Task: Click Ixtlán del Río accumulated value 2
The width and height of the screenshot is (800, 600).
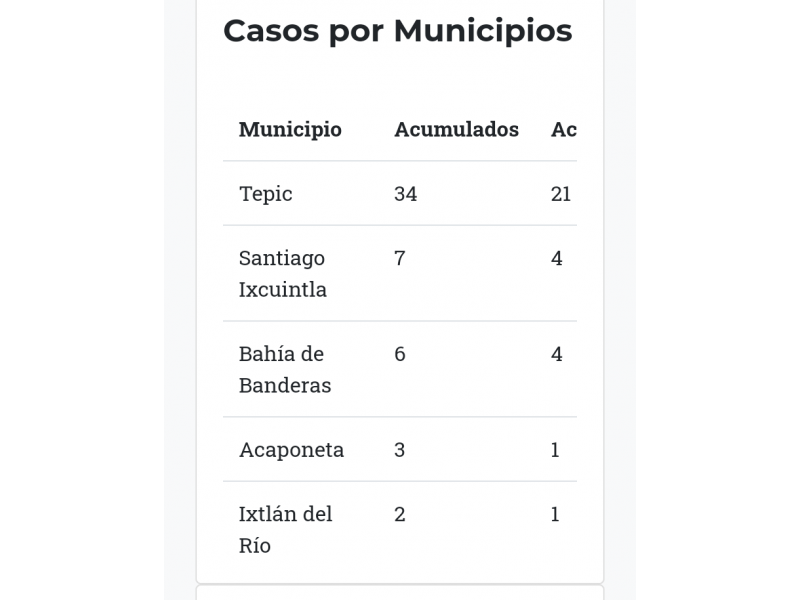Action: tap(399, 514)
